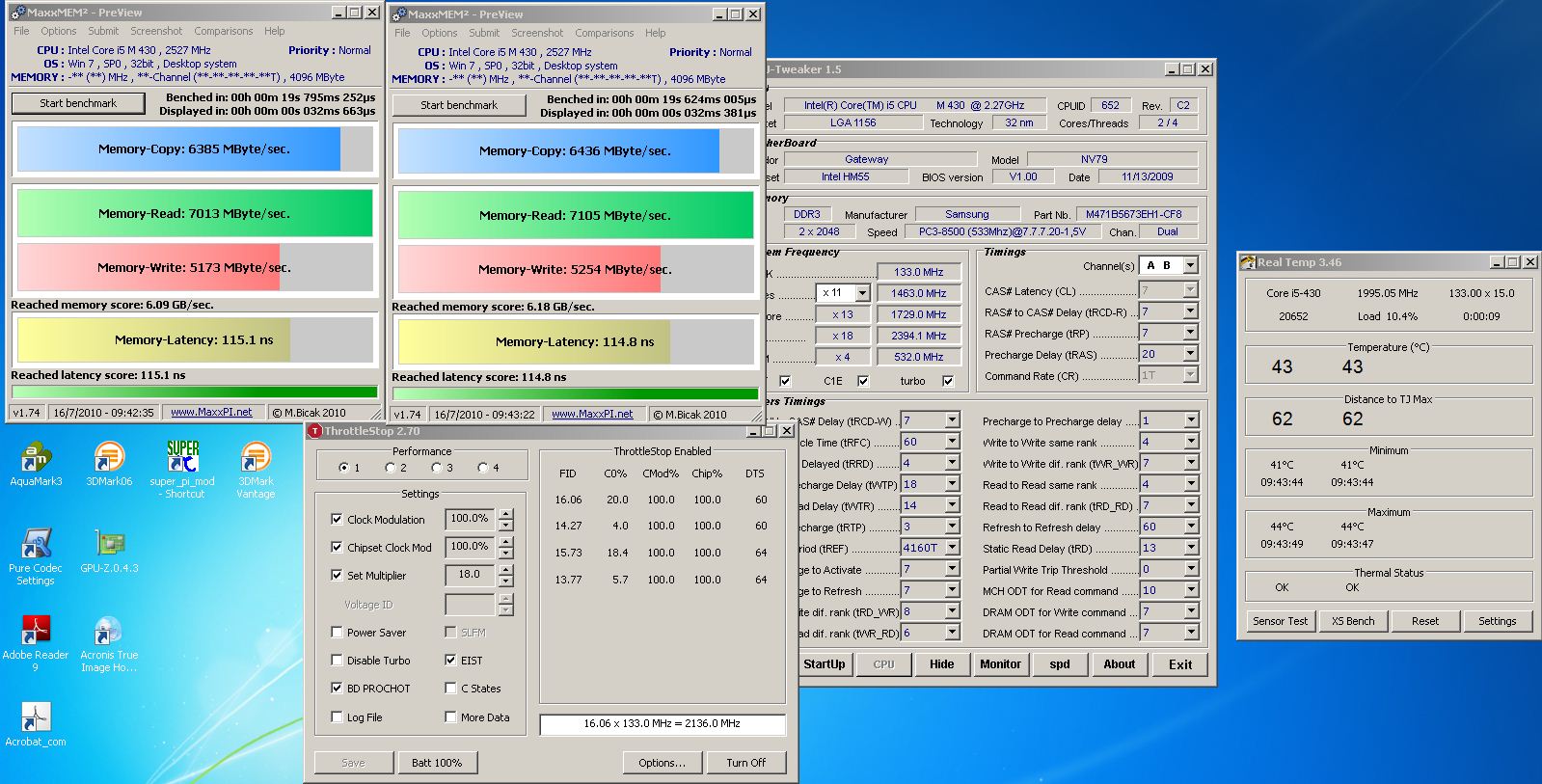Click the Set Multiplier value field
Image resolution: width=1542 pixels, height=784 pixels.
tap(470, 575)
